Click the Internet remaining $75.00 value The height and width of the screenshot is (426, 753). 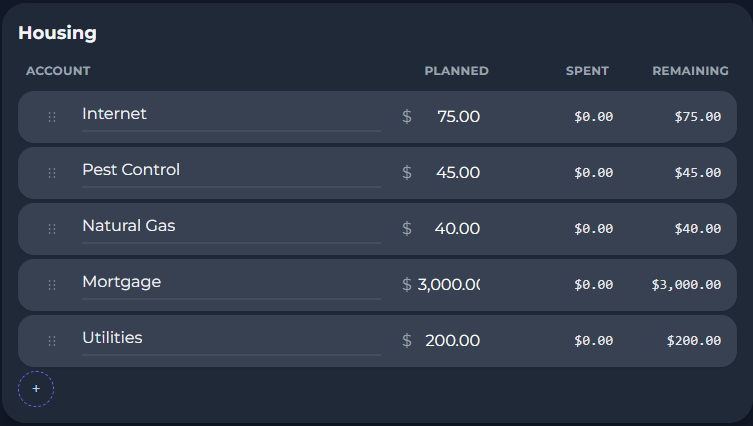(x=697, y=117)
